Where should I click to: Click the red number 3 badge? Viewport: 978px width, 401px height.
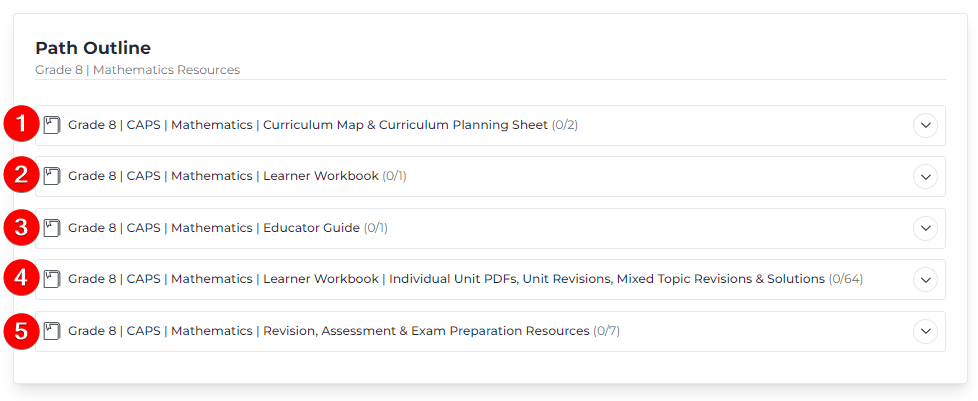coord(21,227)
